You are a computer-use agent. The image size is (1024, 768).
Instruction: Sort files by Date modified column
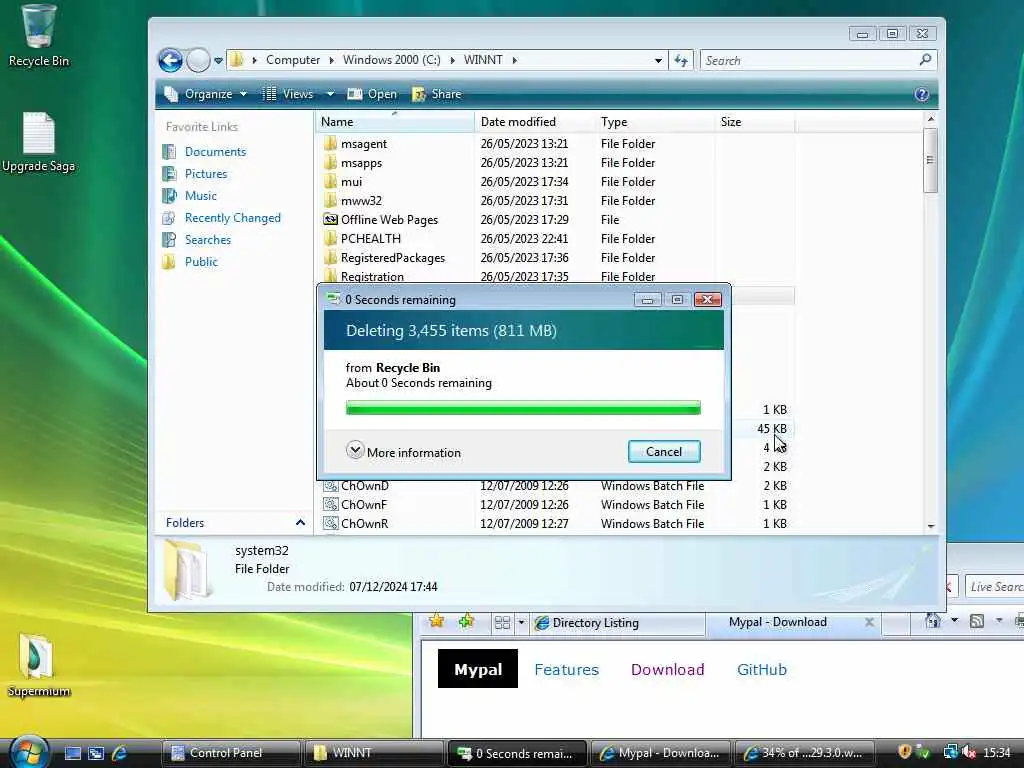pyautogui.click(x=535, y=121)
